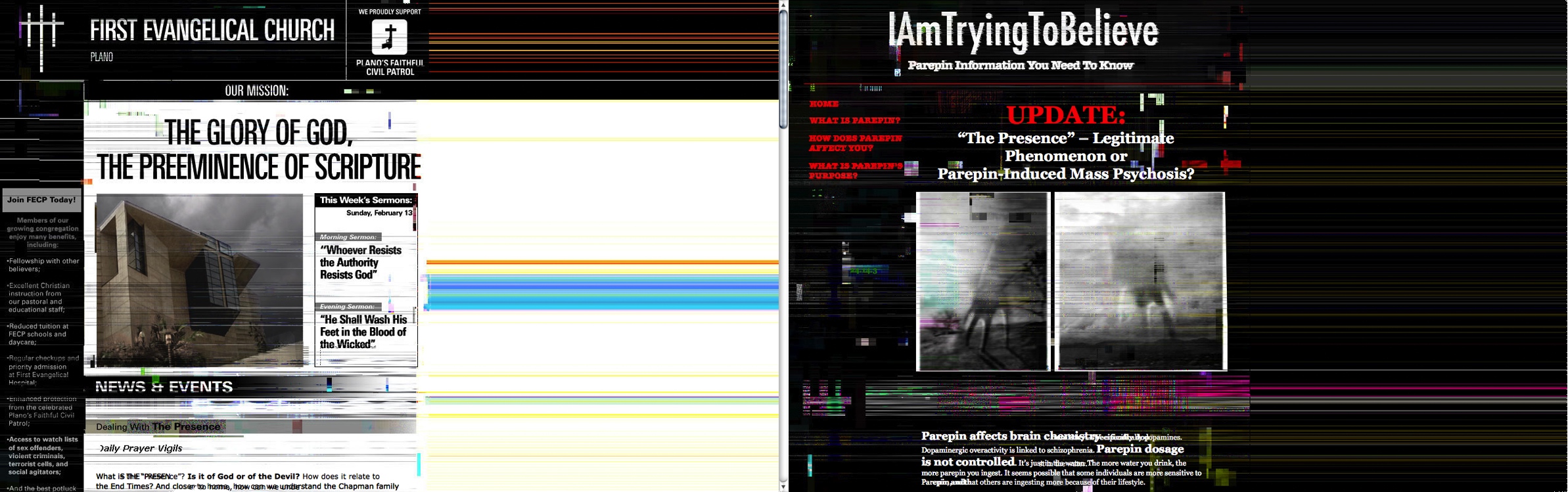Image resolution: width=1568 pixels, height=492 pixels.
Task: Click the scrollbar's down arrow at bottom
Action: pyautogui.click(x=783, y=486)
